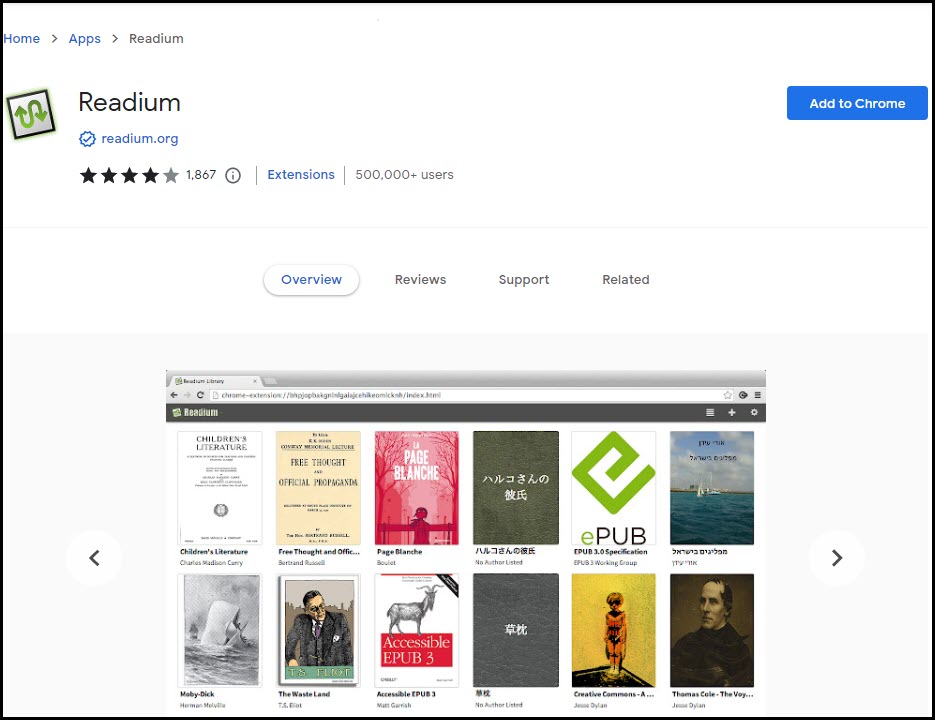
Task: Click the Children's Literature book cover
Action: click(x=221, y=488)
